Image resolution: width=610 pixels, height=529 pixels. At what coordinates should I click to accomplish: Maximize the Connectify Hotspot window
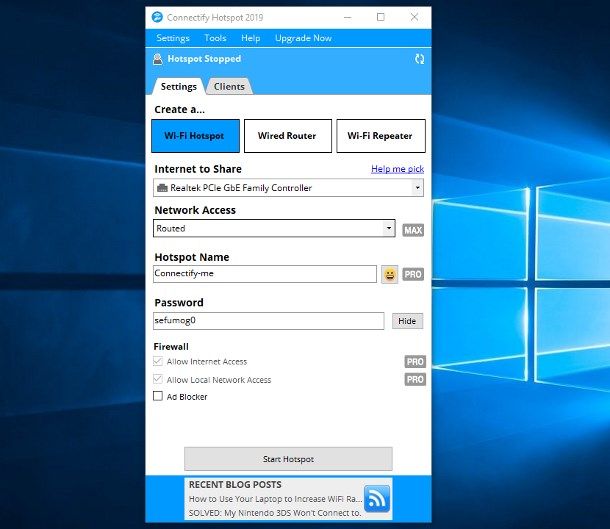pos(381,17)
